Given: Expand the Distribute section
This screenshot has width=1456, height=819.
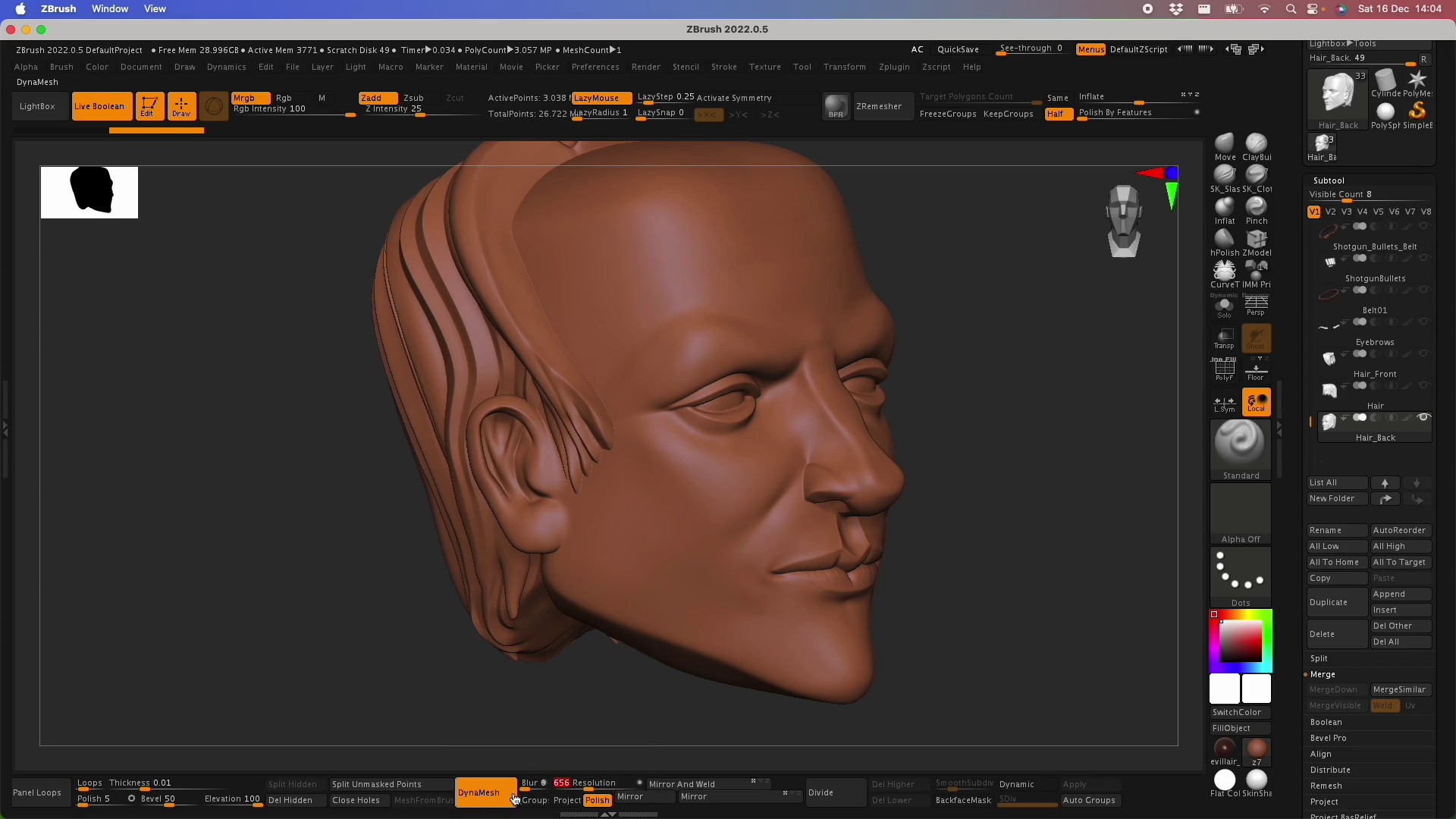Looking at the screenshot, I should pos(1329,770).
